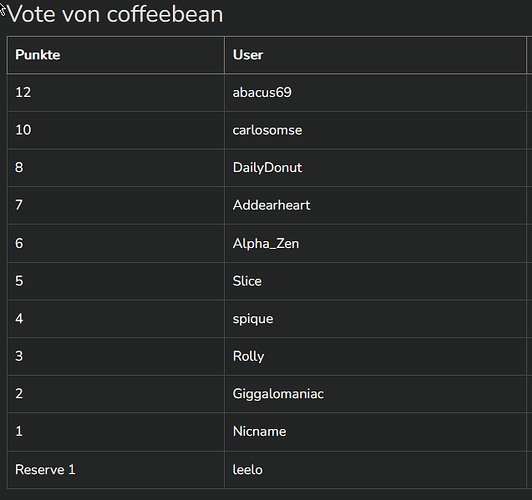The image size is (532, 500).
Task: Click the Nicname user entry
Action: coord(260,431)
